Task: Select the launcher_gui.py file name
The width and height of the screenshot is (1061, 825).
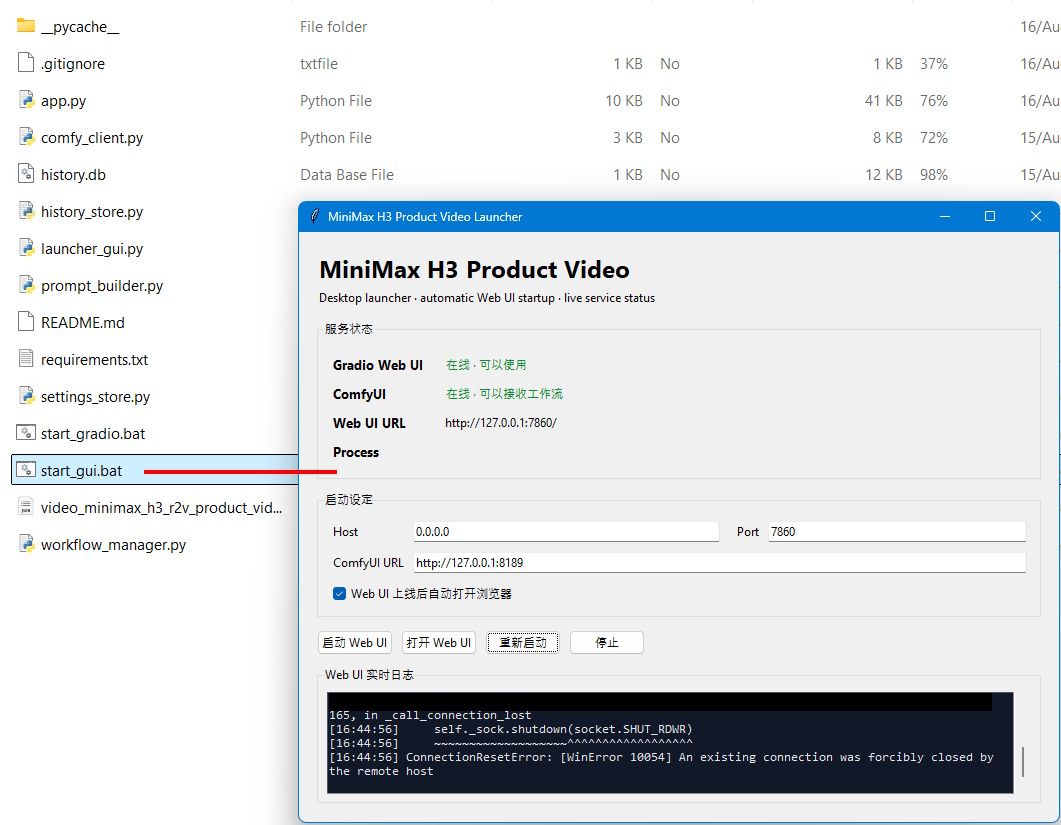Action: [92, 248]
